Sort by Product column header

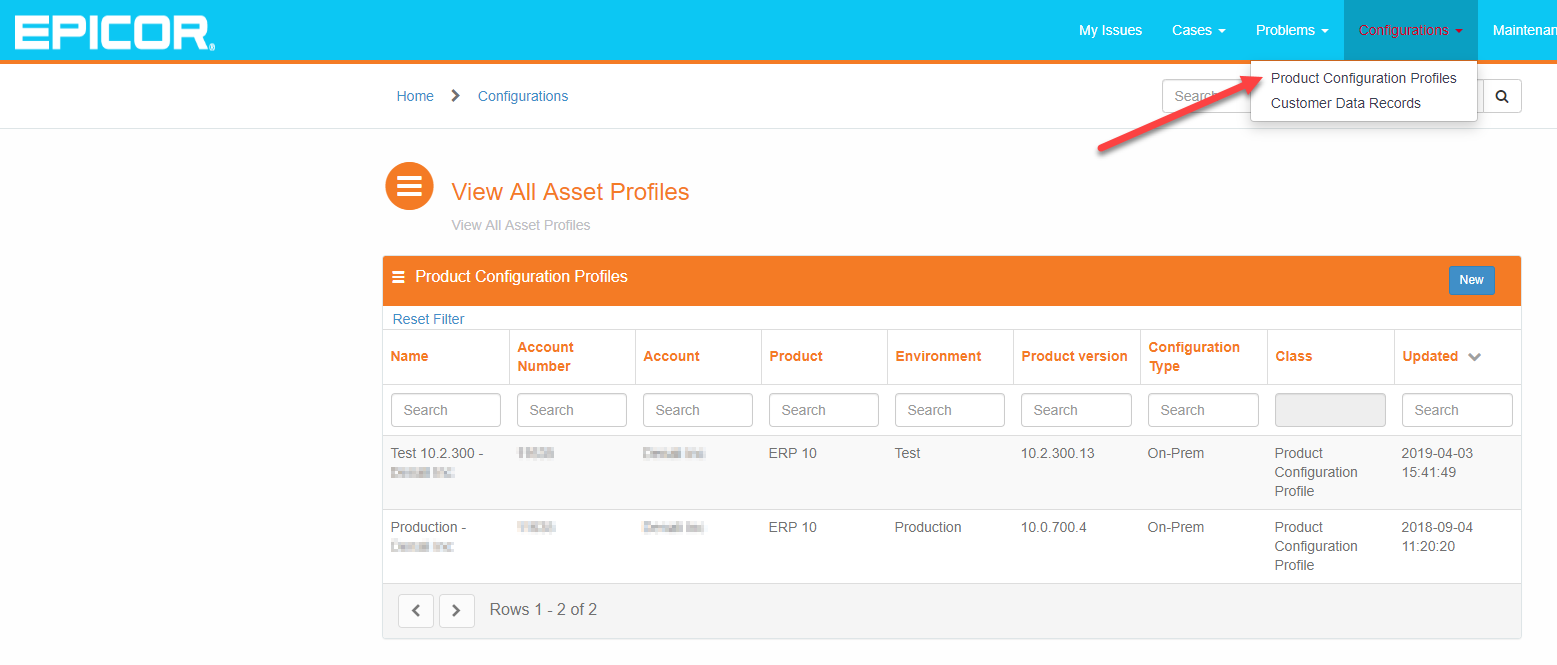click(796, 356)
